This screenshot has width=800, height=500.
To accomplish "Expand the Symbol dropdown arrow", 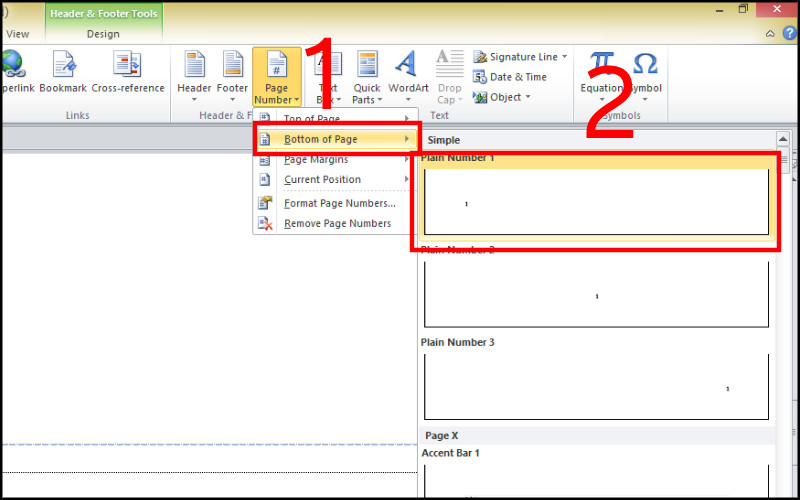I will (645, 100).
